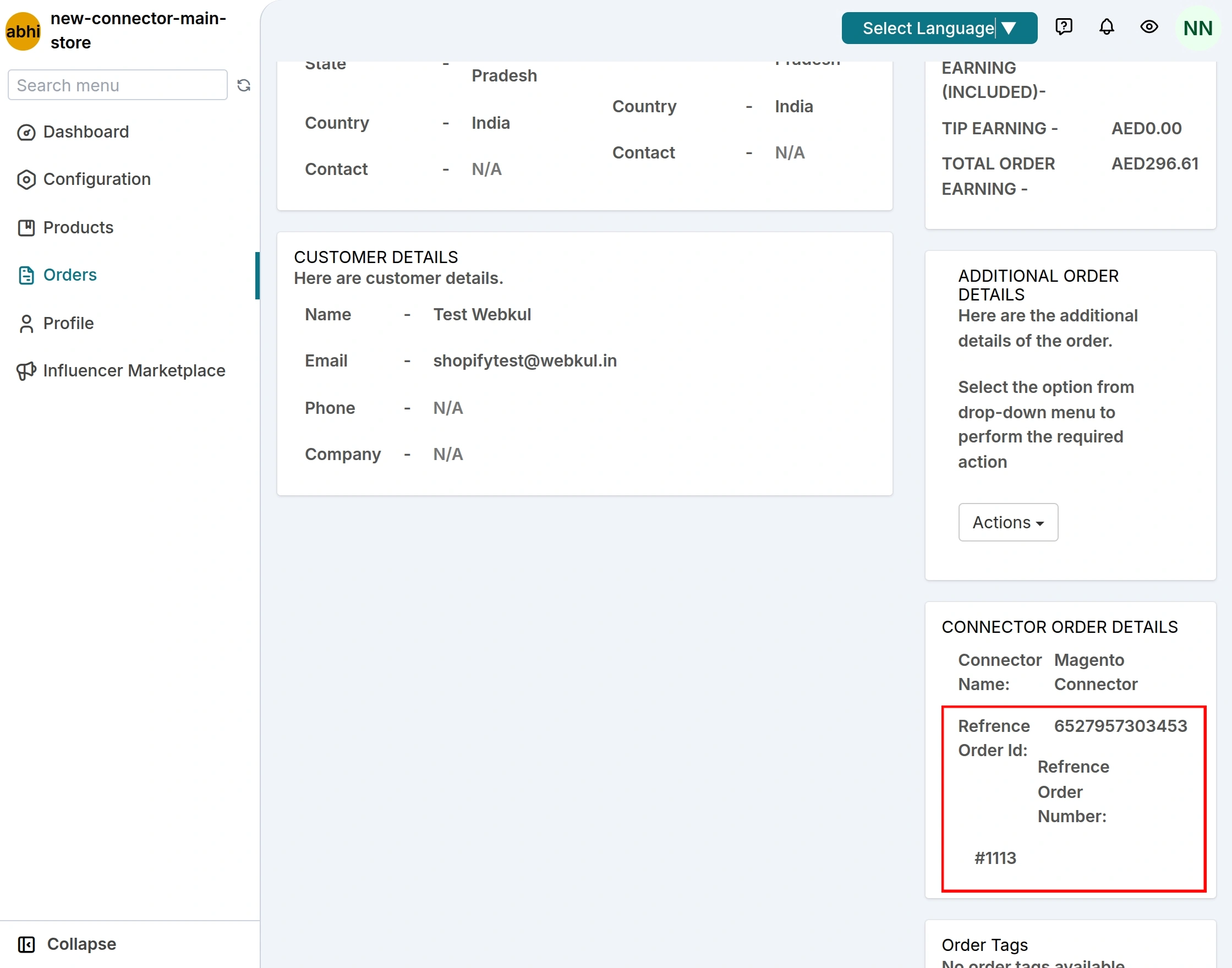
Task: Click the Influencer Marketplace megaphone icon
Action: click(x=26, y=371)
